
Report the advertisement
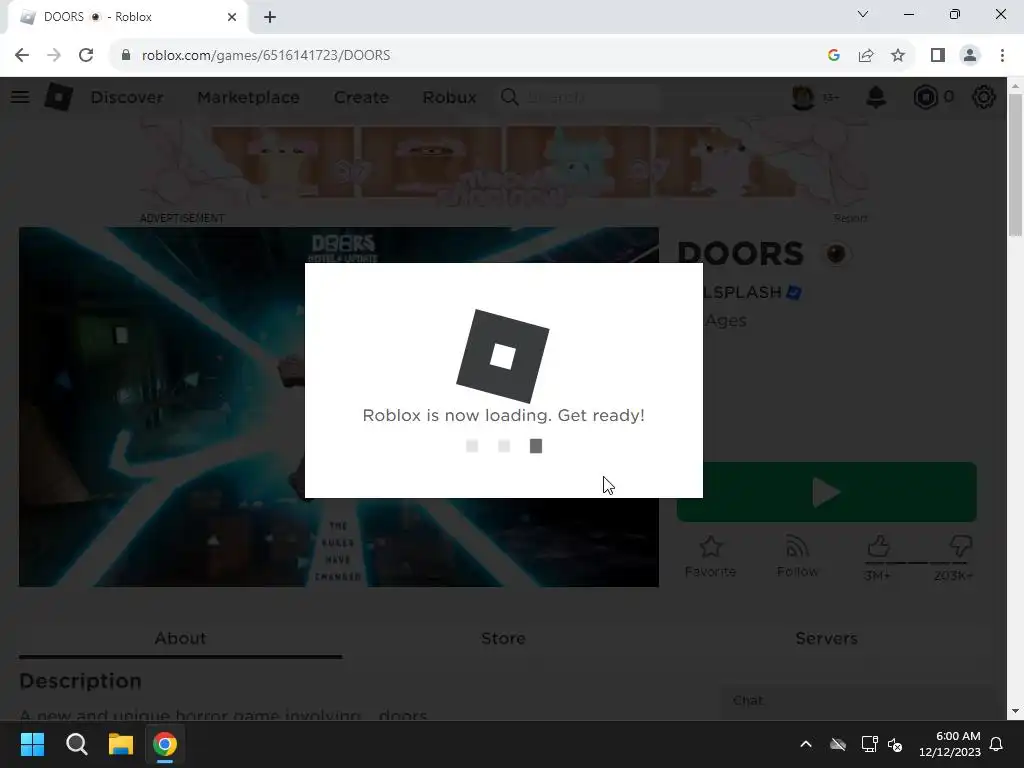tap(850, 218)
